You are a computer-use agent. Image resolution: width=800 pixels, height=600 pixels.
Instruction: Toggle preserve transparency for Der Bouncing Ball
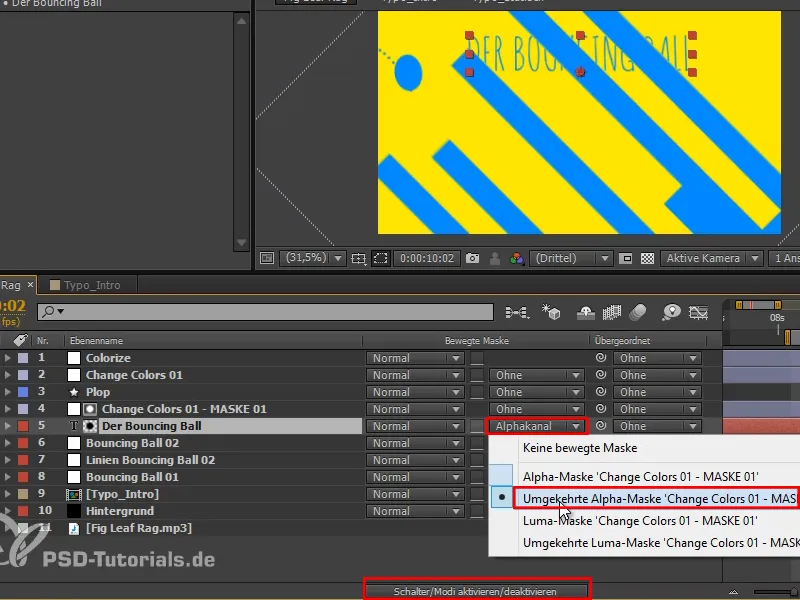pos(477,426)
